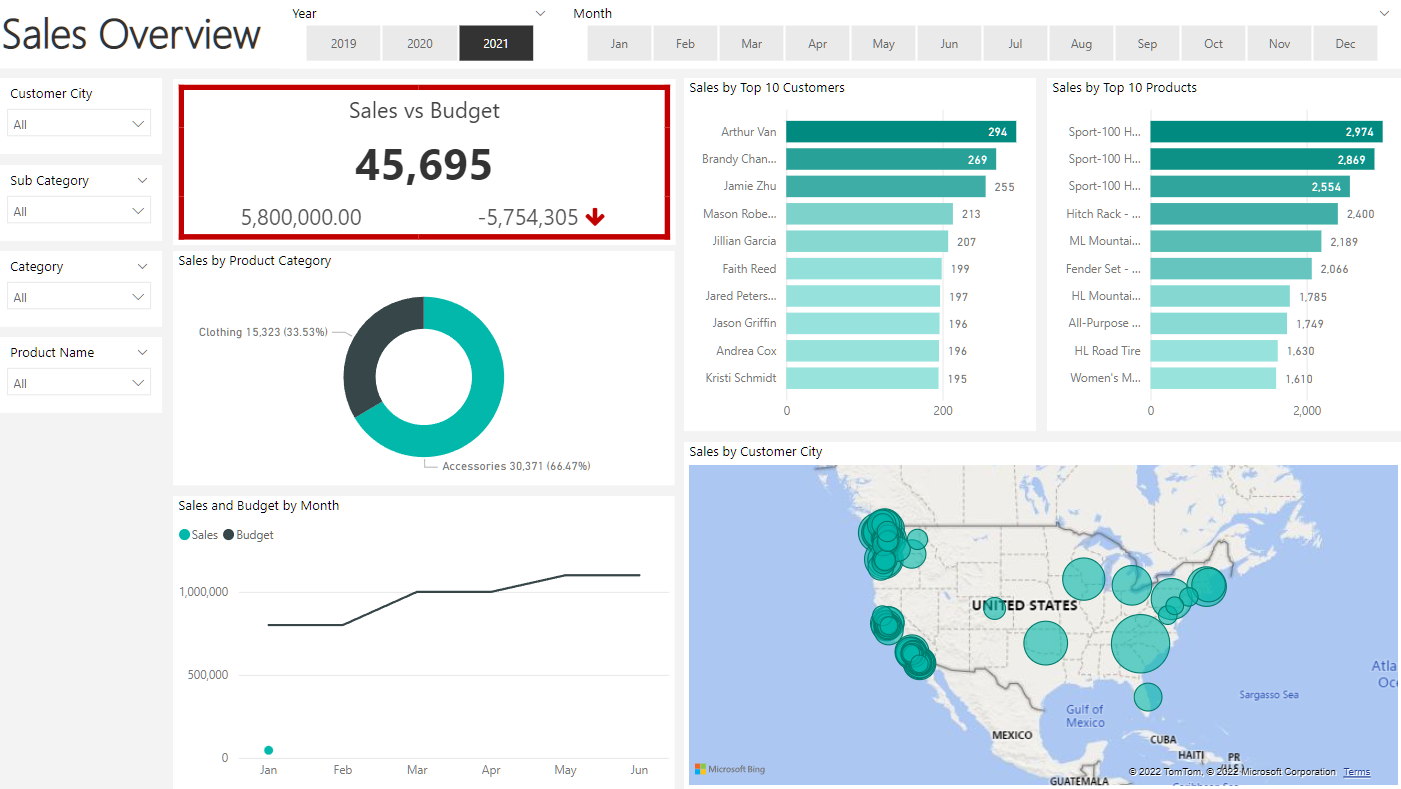The image size is (1401, 789).
Task: Filter by May in Month slicer
Action: (x=884, y=44)
